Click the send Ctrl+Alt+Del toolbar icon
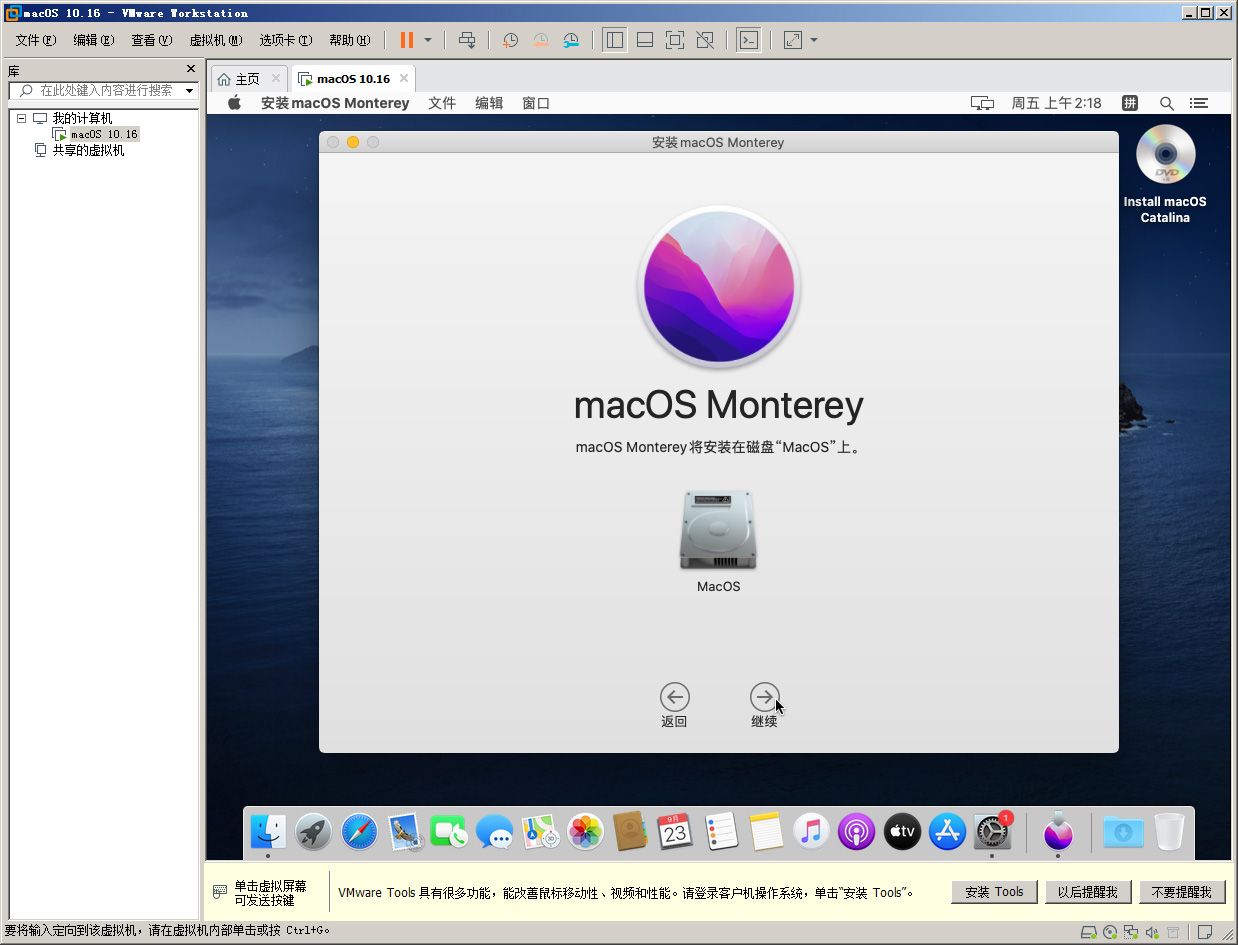 coord(467,40)
